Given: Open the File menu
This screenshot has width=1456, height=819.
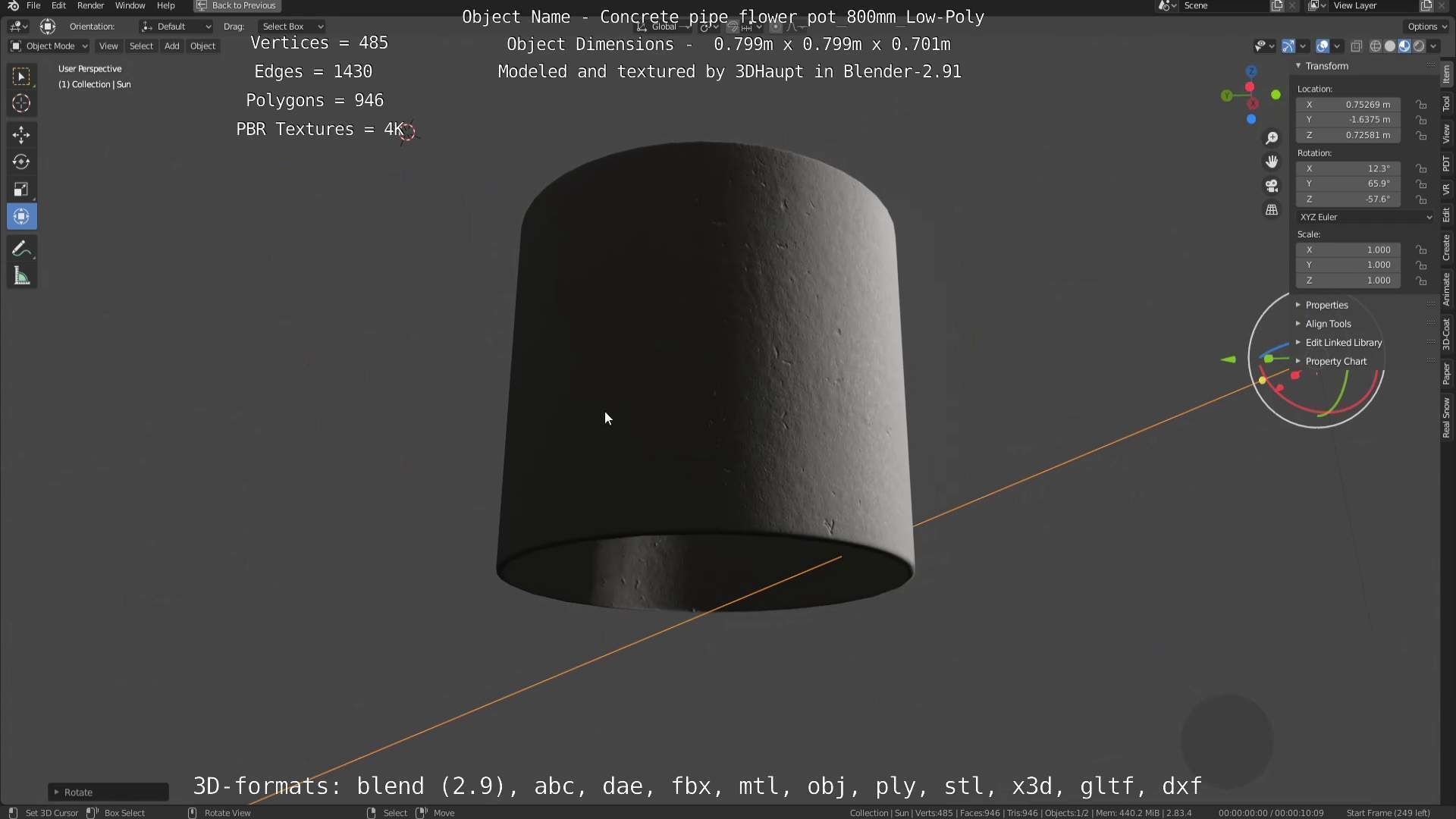Looking at the screenshot, I should point(33,5).
